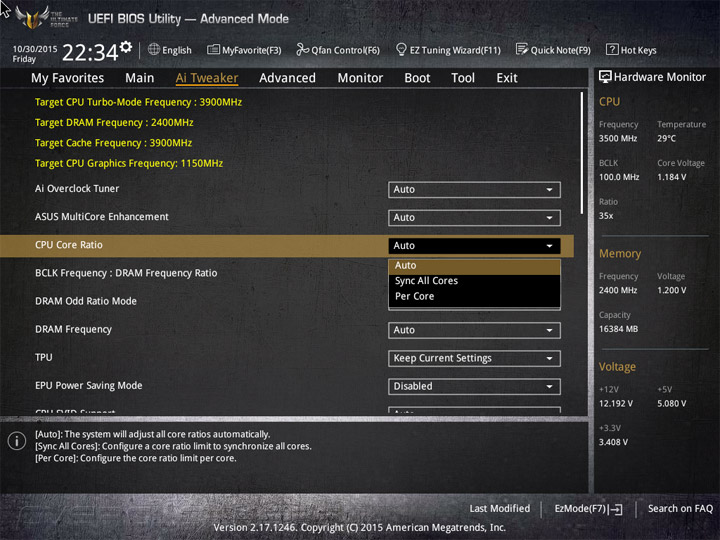This screenshot has height=540, width=720.
Task: Click the EZ Tuning Wizard(F11) label
Action: [x=455, y=50]
